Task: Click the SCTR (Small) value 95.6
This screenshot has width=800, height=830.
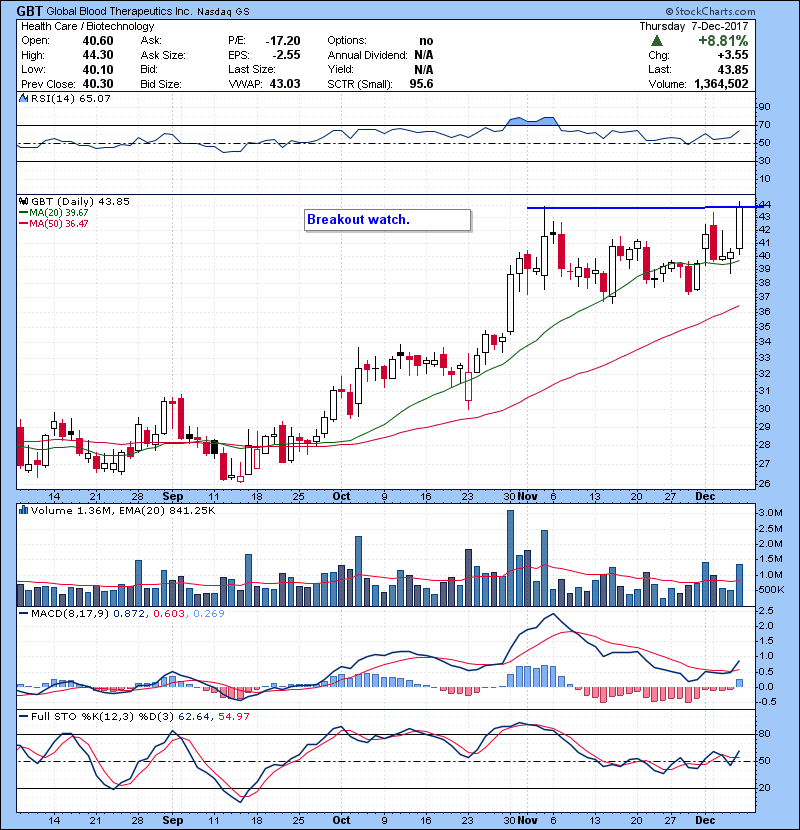Action: [421, 84]
